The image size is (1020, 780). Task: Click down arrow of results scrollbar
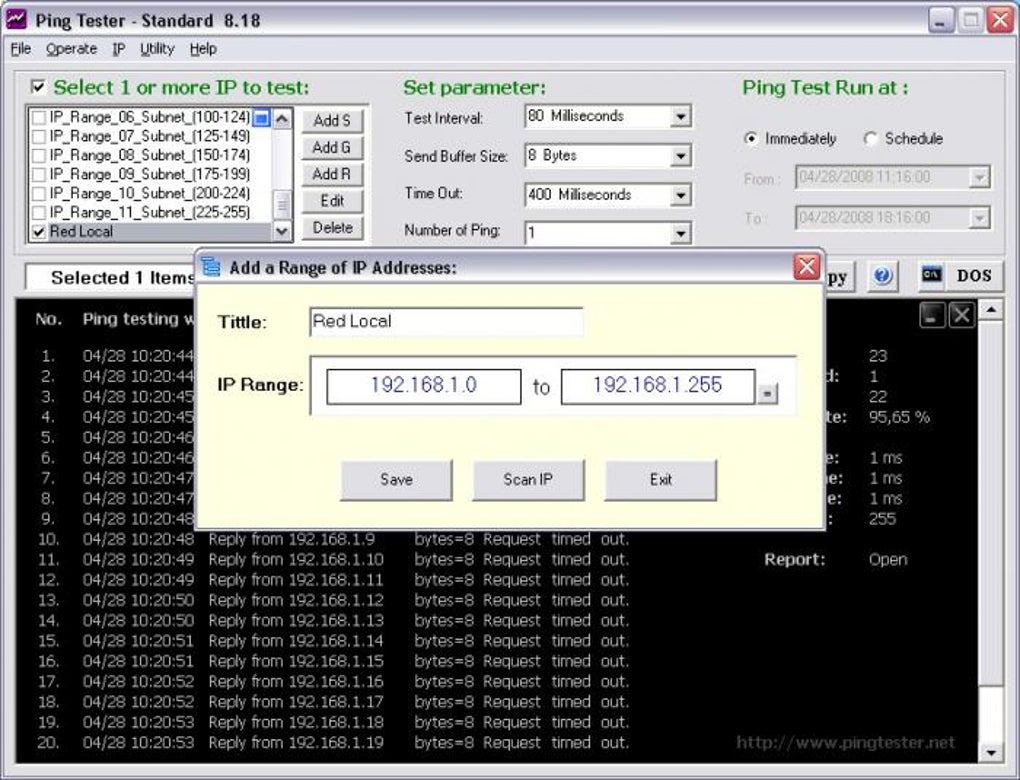991,753
